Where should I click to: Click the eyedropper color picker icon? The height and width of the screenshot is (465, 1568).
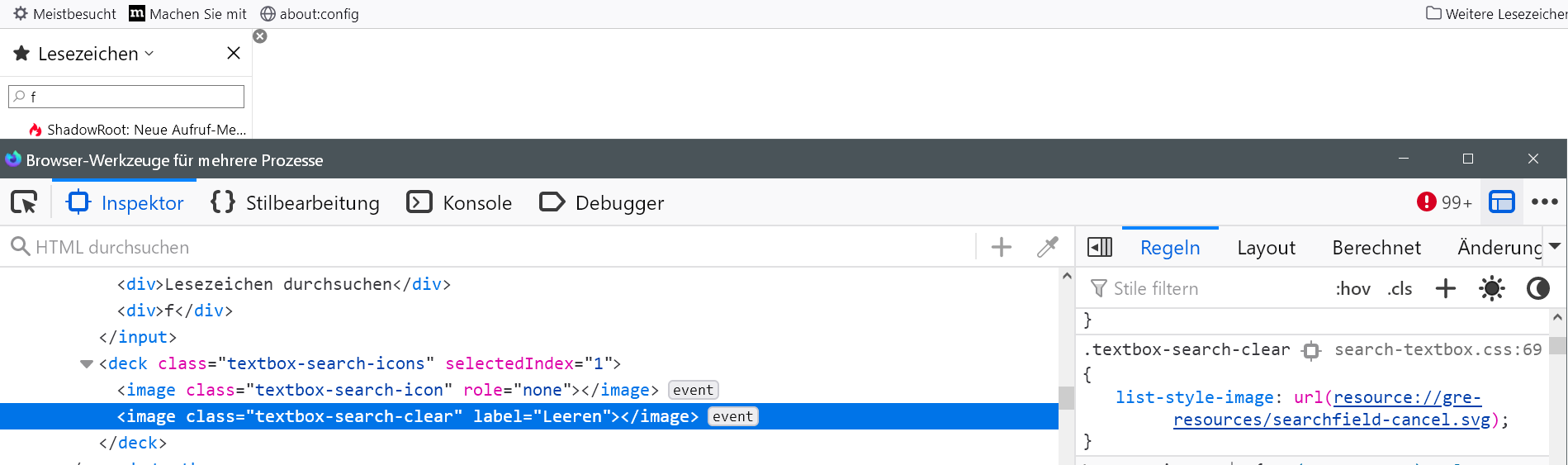(1048, 247)
